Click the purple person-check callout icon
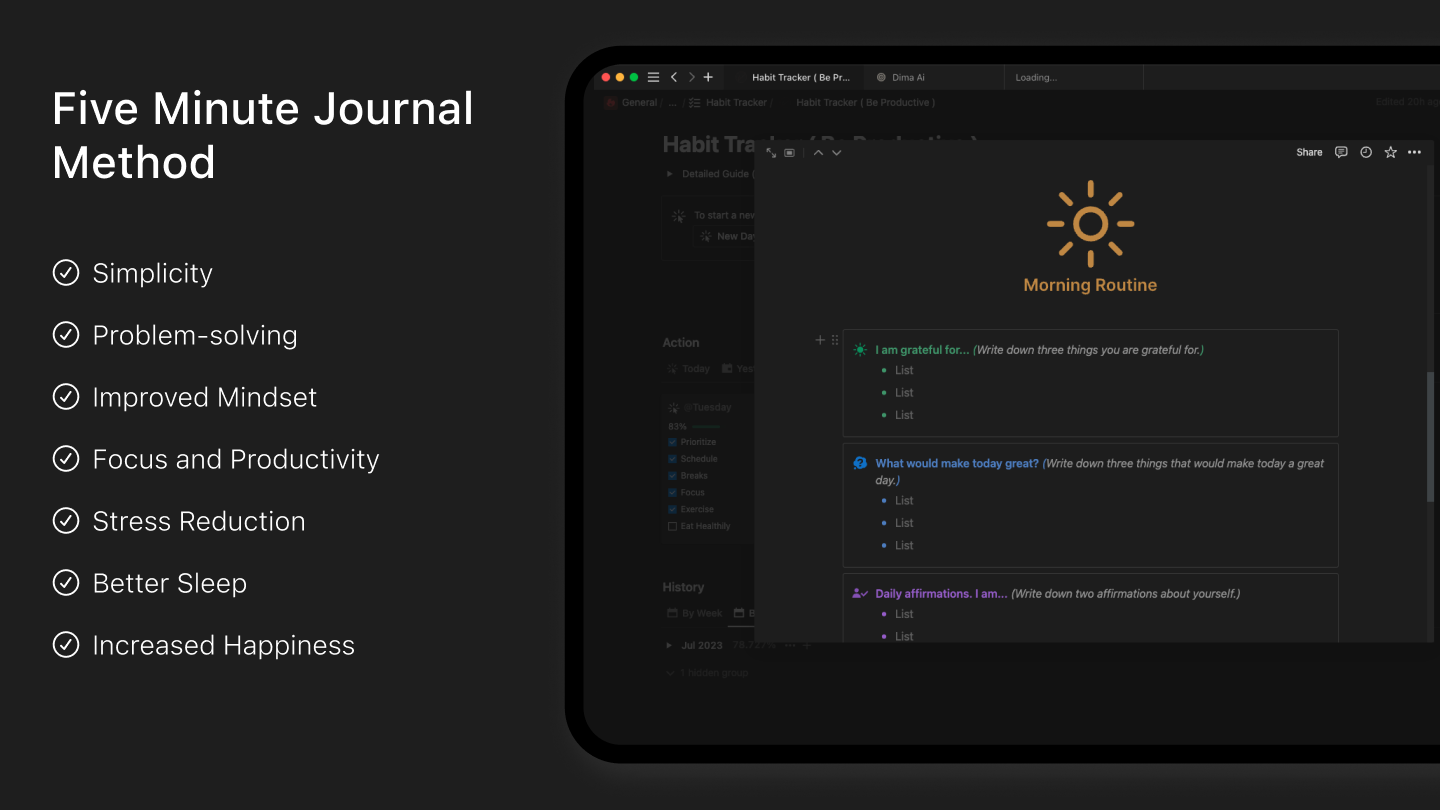Screen dimensions: 1440x810 (860, 593)
